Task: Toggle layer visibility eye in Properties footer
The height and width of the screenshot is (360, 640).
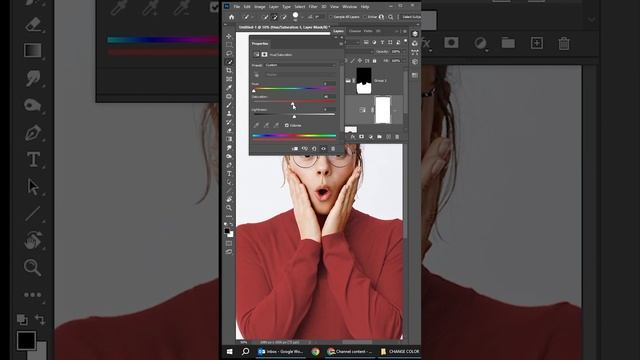Action: pyautogui.click(x=323, y=149)
